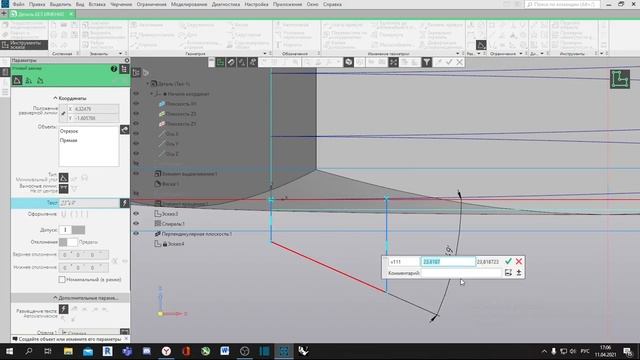Toggle Отклонения / Пределы switch
Image resolution: width=640 pixels, height=360 pixels.
68,242
